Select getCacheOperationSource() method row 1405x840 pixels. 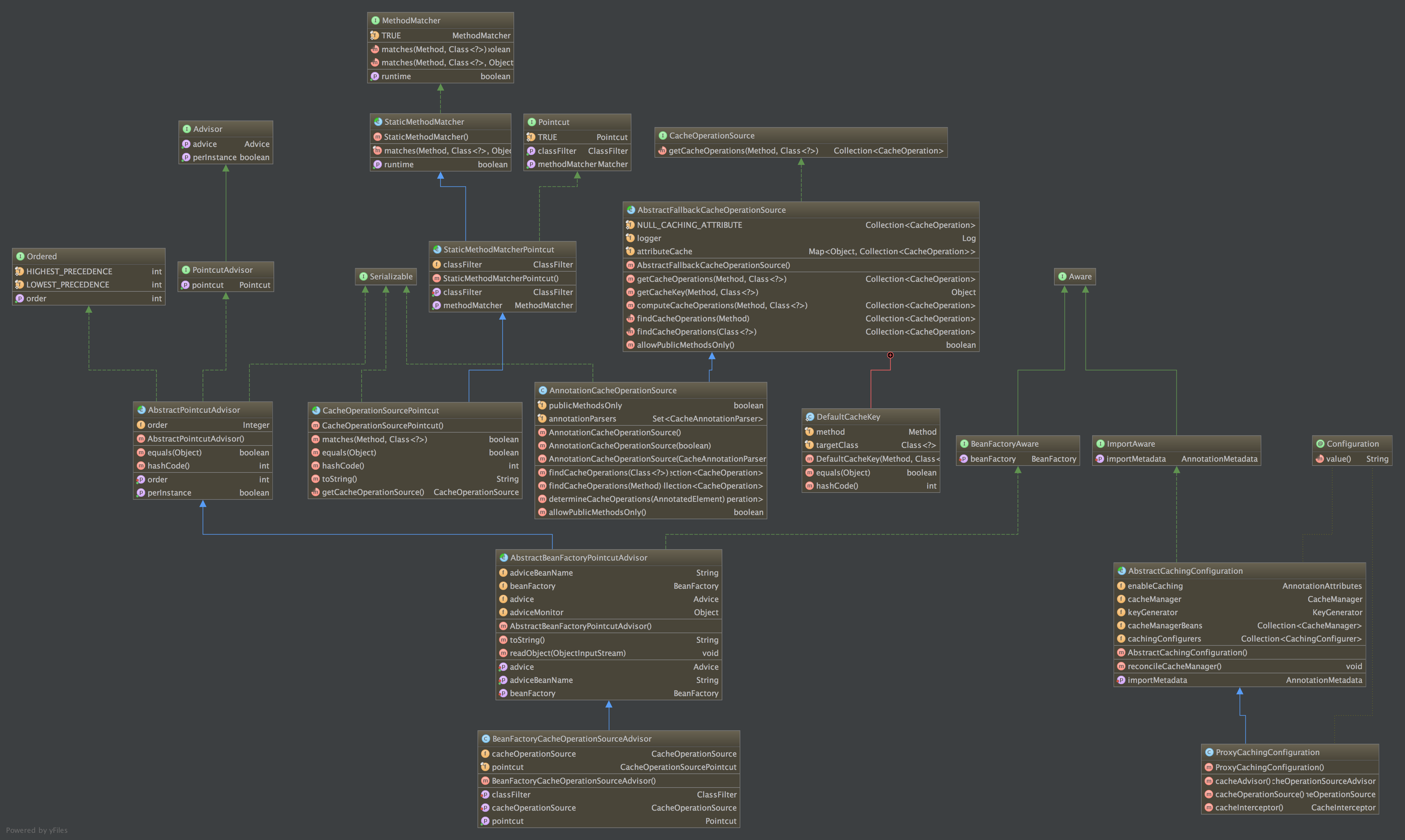tap(415, 493)
